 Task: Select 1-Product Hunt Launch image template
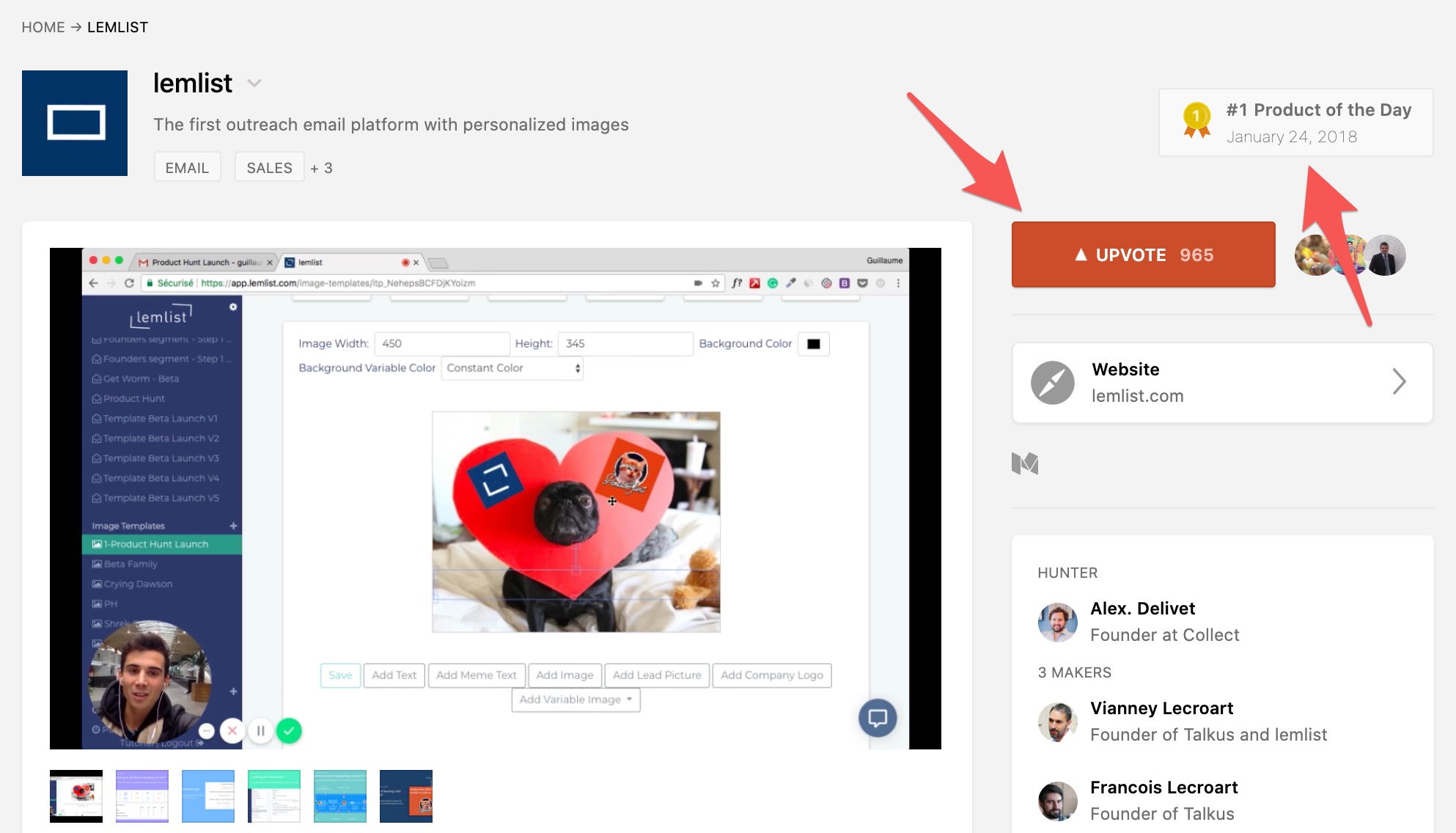pyautogui.click(x=162, y=544)
